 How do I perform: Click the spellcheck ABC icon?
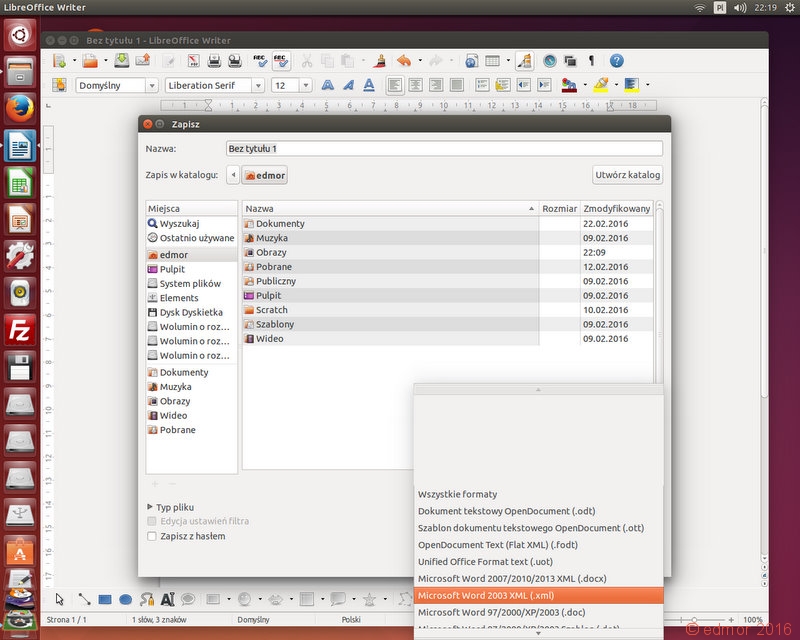(260, 61)
